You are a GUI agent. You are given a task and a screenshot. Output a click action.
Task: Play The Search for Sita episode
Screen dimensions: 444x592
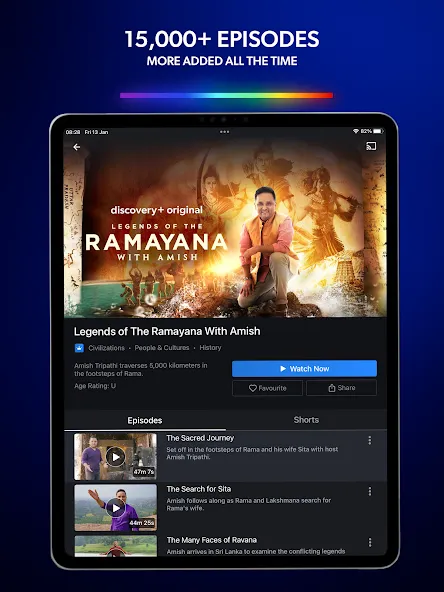116,508
